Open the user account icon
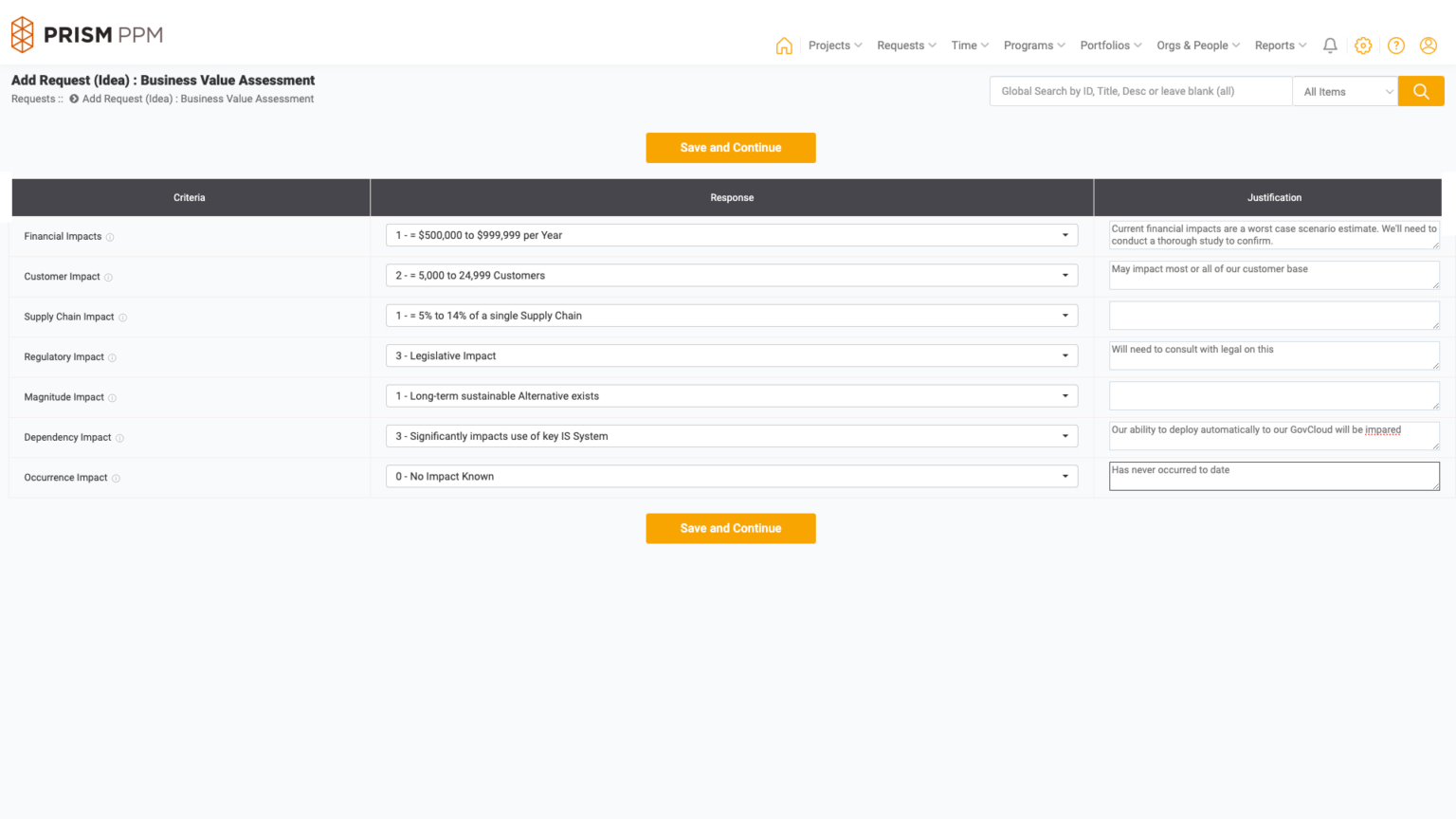 pos(1429,45)
